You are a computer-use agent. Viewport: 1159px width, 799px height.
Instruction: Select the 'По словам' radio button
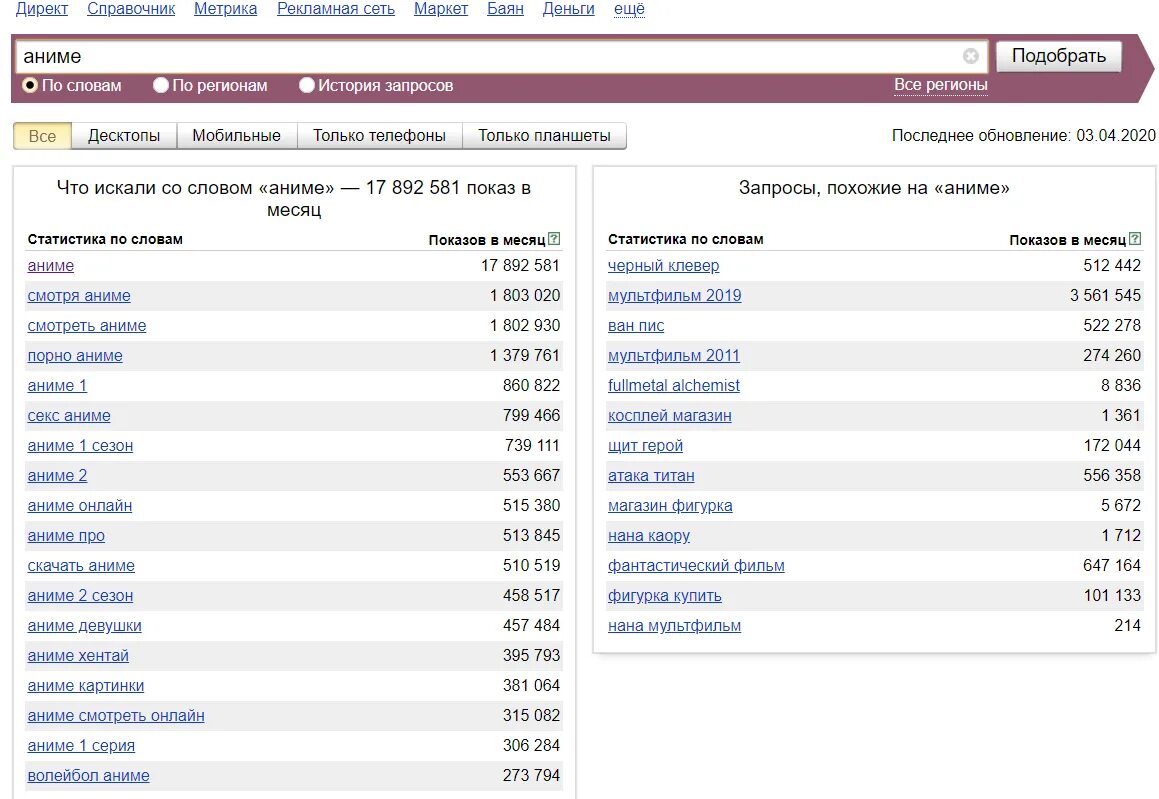[30, 85]
